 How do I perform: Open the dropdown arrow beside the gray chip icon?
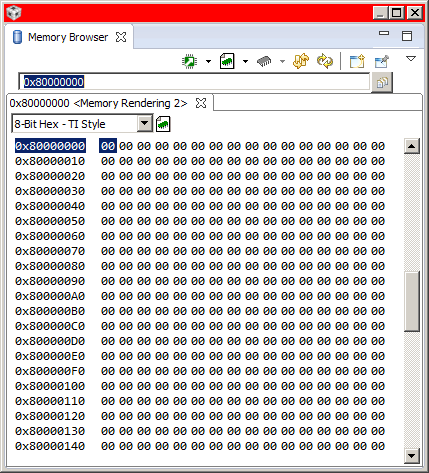(x=282, y=61)
